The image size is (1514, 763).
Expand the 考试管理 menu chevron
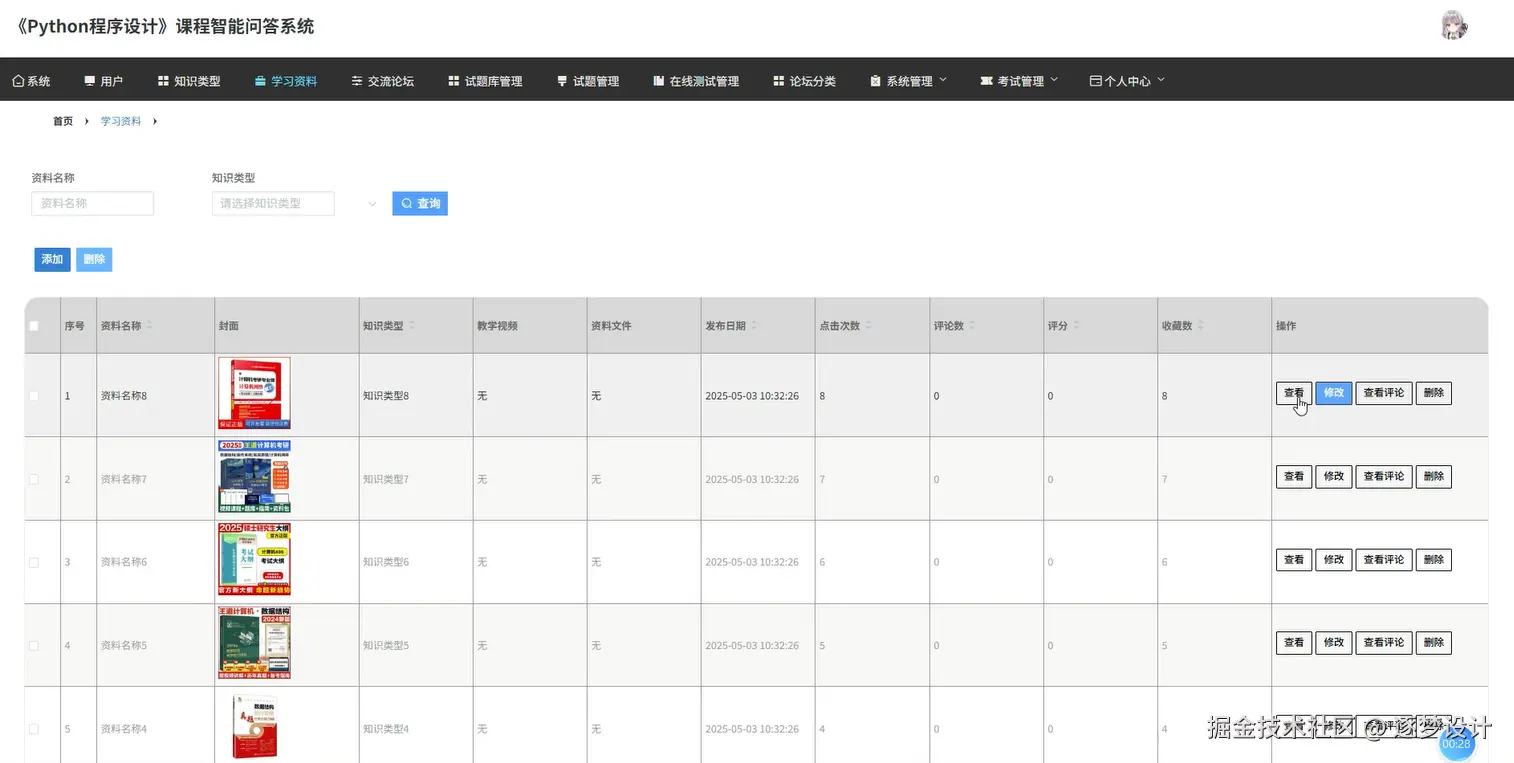click(x=1054, y=80)
